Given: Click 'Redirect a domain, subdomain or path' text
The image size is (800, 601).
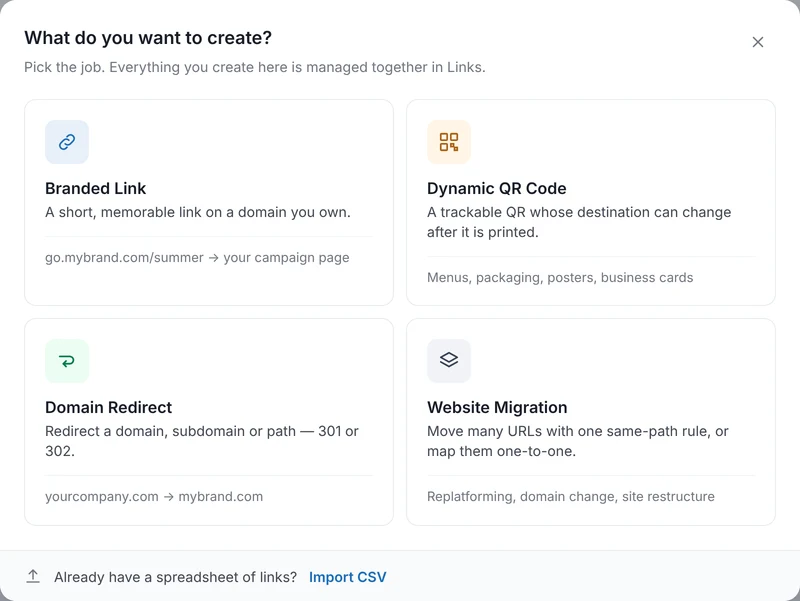Looking at the screenshot, I should tap(202, 441).
